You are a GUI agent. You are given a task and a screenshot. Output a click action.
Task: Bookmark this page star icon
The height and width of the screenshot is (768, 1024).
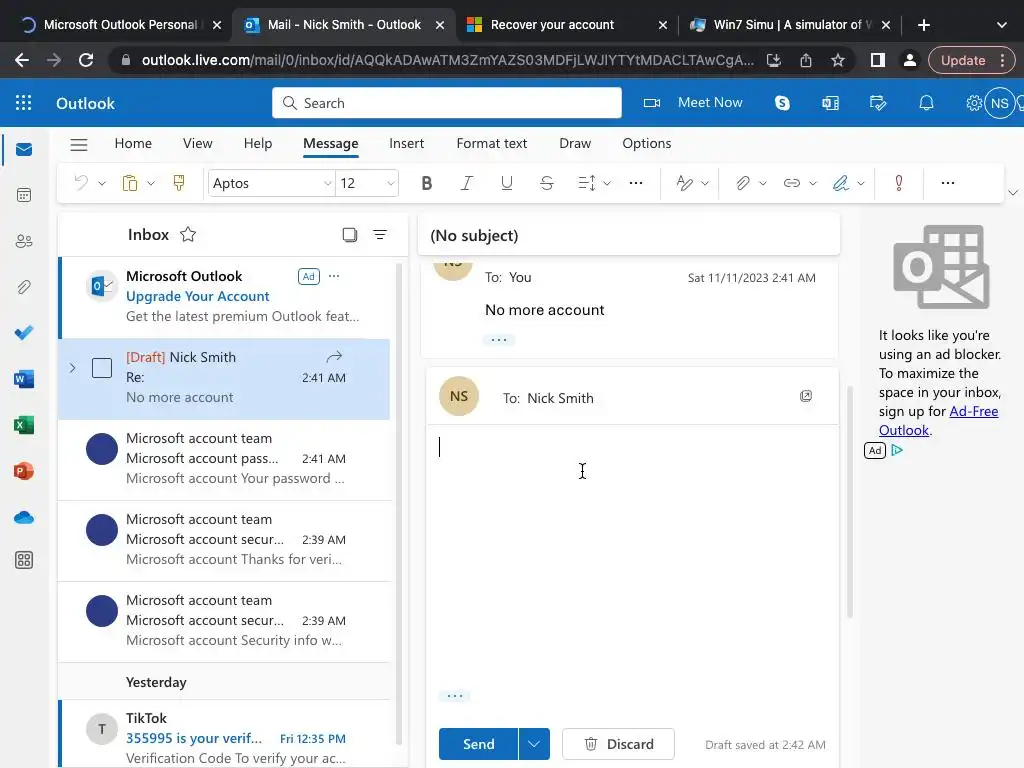838,61
